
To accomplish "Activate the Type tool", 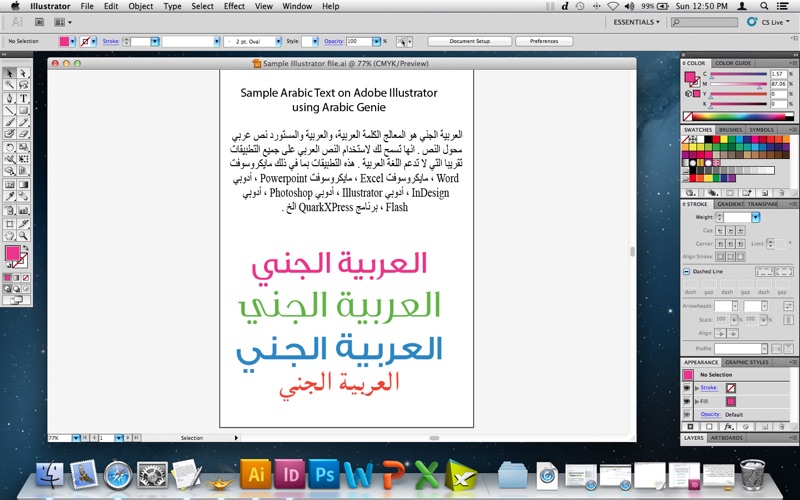I will 23,98.
